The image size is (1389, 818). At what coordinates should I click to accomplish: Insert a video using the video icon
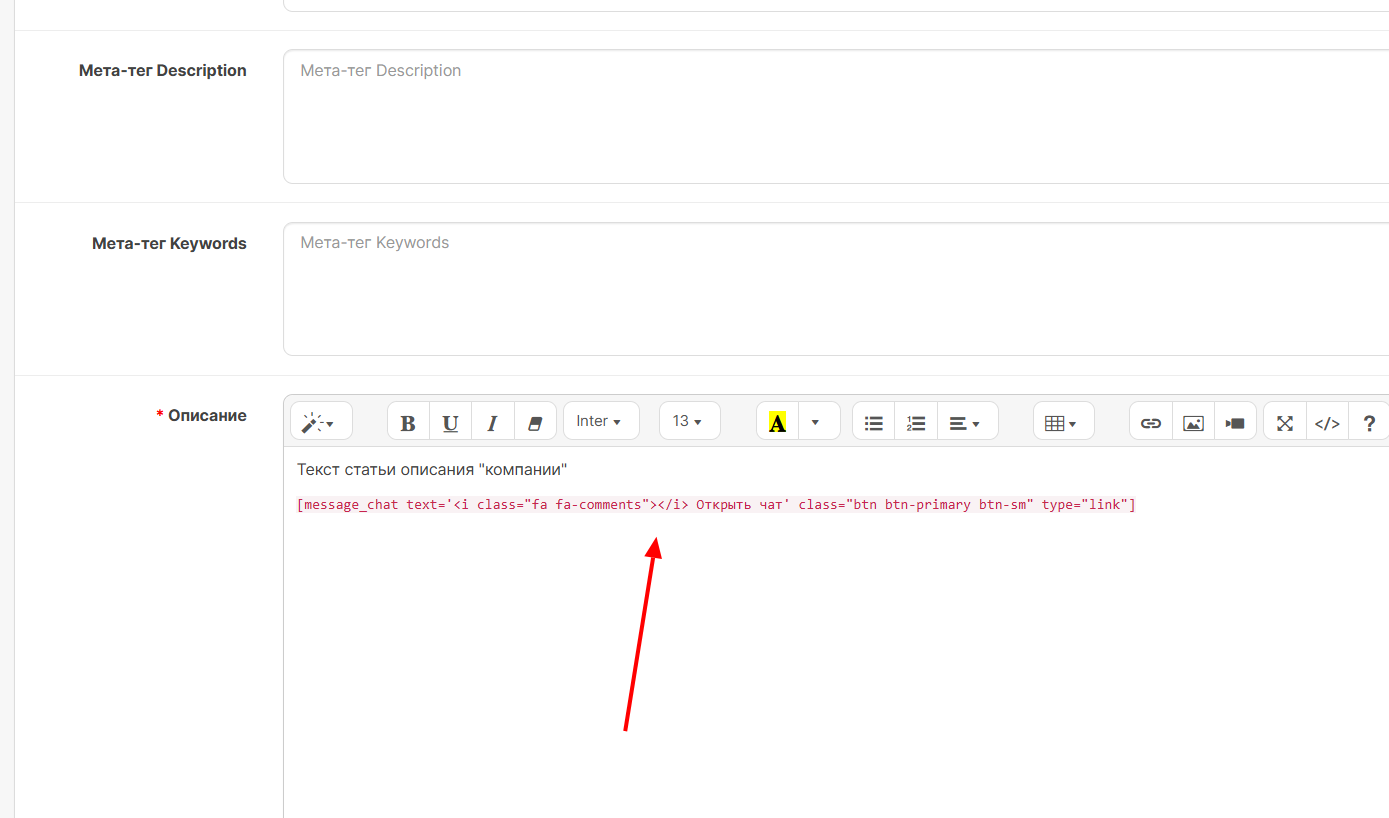(x=1235, y=422)
